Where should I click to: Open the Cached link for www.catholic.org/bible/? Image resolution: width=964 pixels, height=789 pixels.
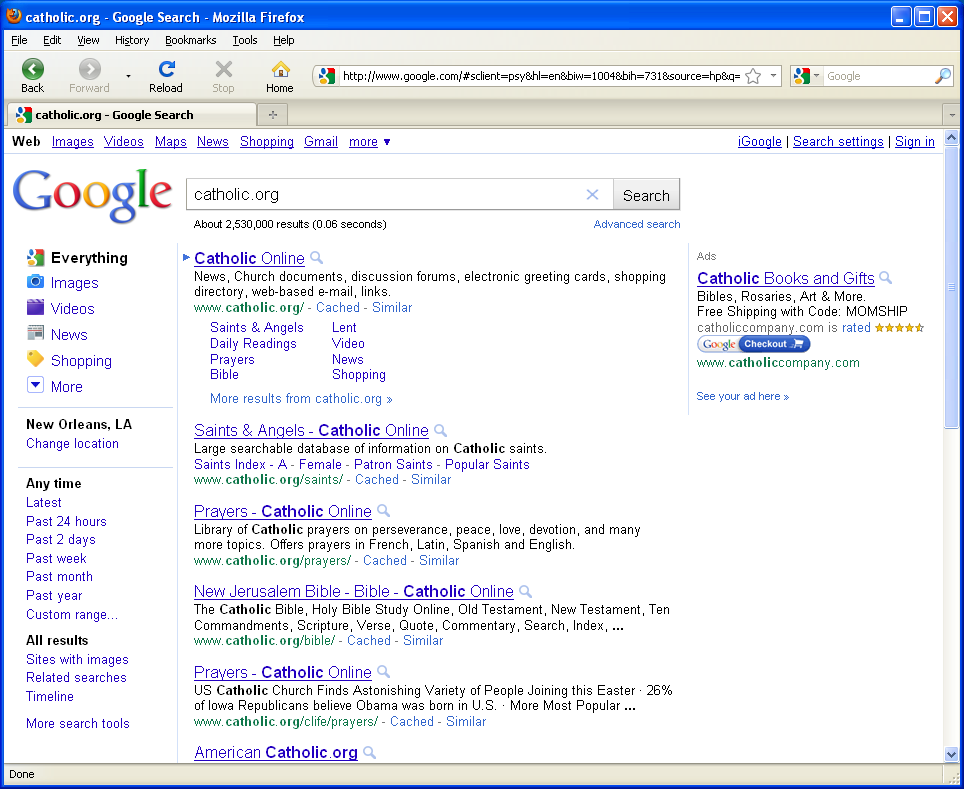(369, 640)
